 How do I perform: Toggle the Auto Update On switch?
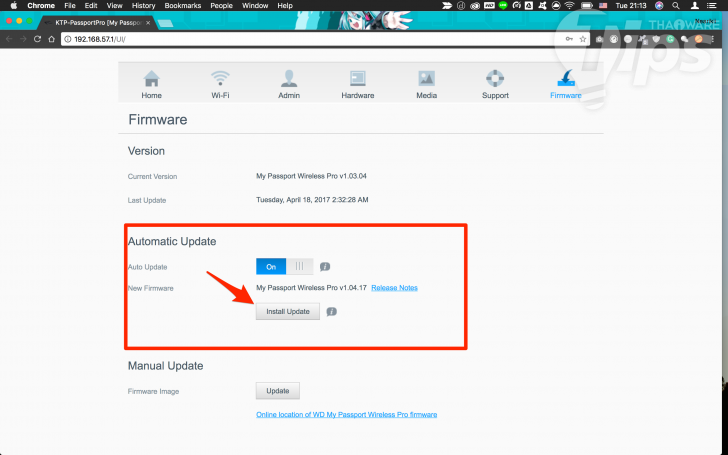[285, 266]
